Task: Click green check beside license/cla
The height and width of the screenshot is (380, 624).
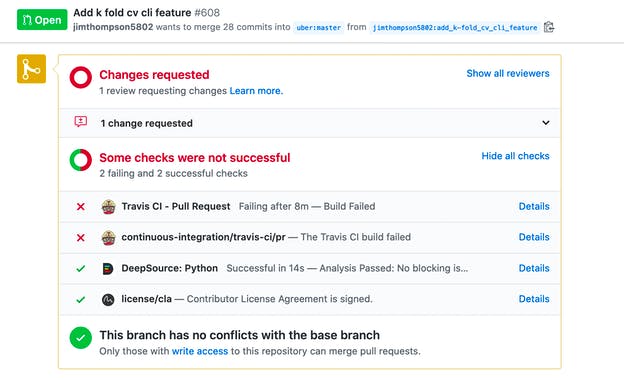Action: 81,300
